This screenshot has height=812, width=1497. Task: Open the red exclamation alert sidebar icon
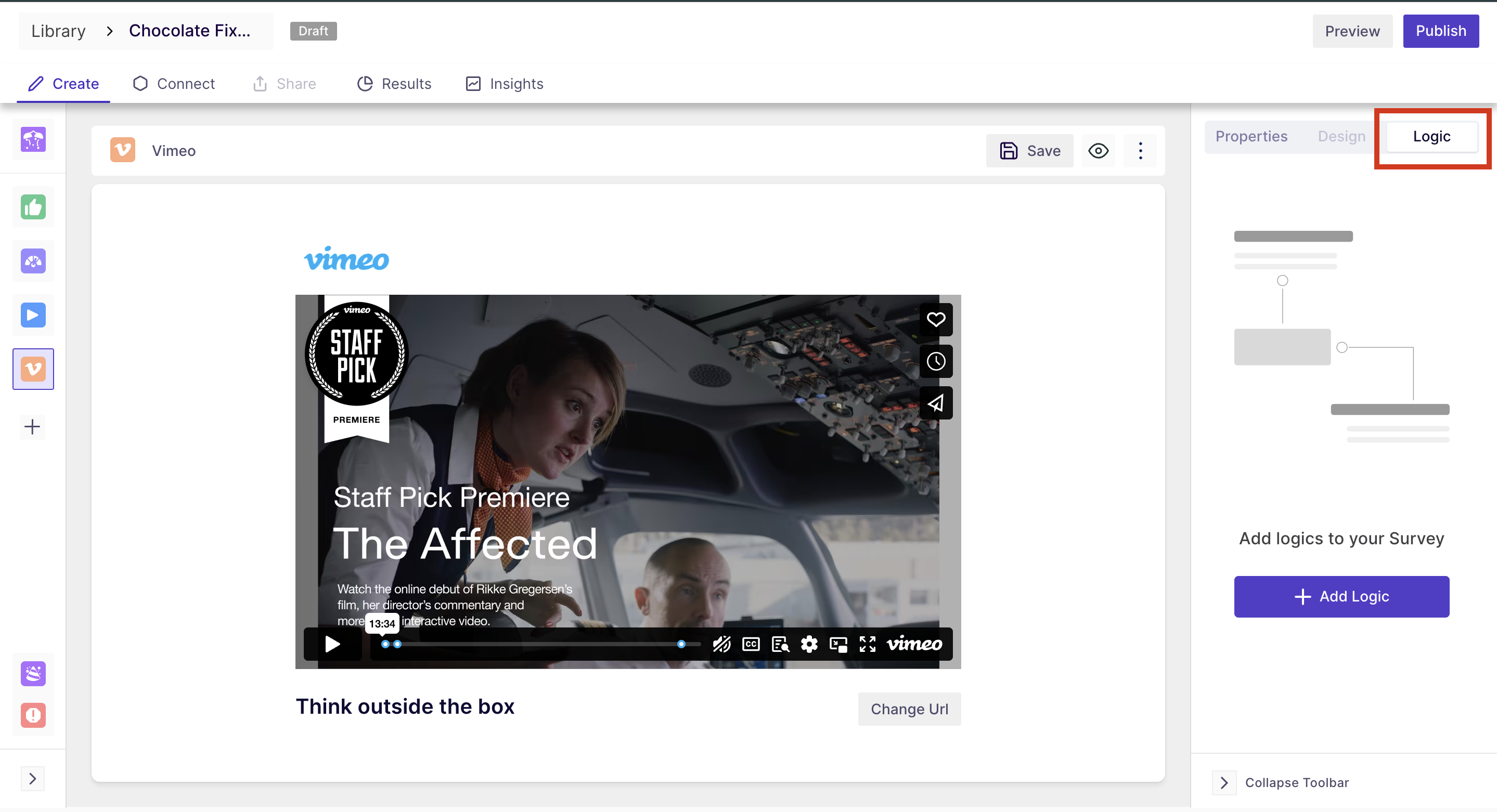[33, 715]
